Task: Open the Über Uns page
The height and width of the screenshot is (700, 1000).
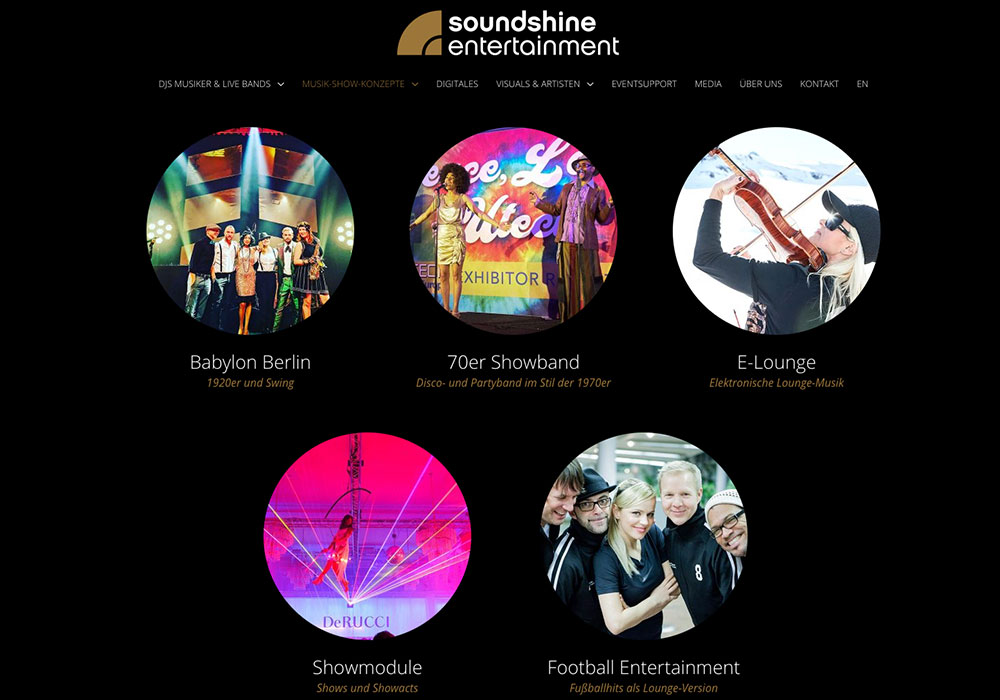Action: (761, 84)
